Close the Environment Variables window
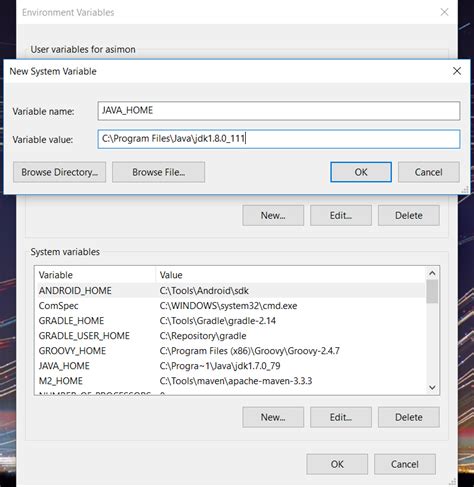Viewport: 474px width, 487px height. [x=444, y=12]
